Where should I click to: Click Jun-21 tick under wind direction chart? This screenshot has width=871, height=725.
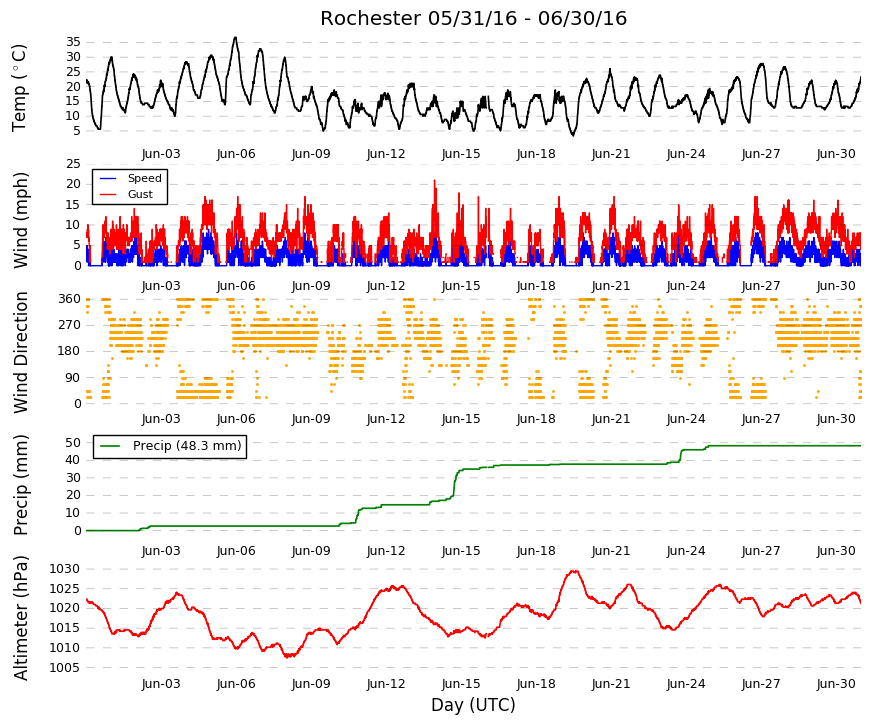[x=611, y=419]
